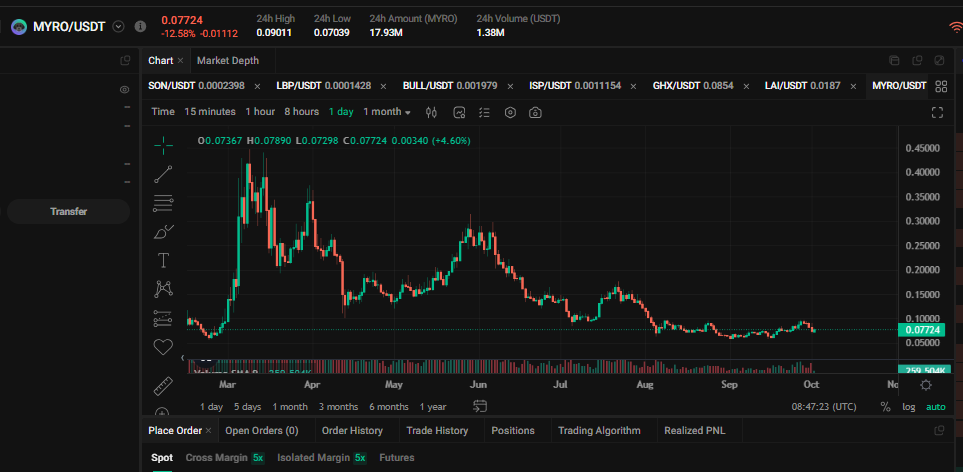Close the Chart tab
Viewport: 963px width, 472px height.
click(x=180, y=60)
